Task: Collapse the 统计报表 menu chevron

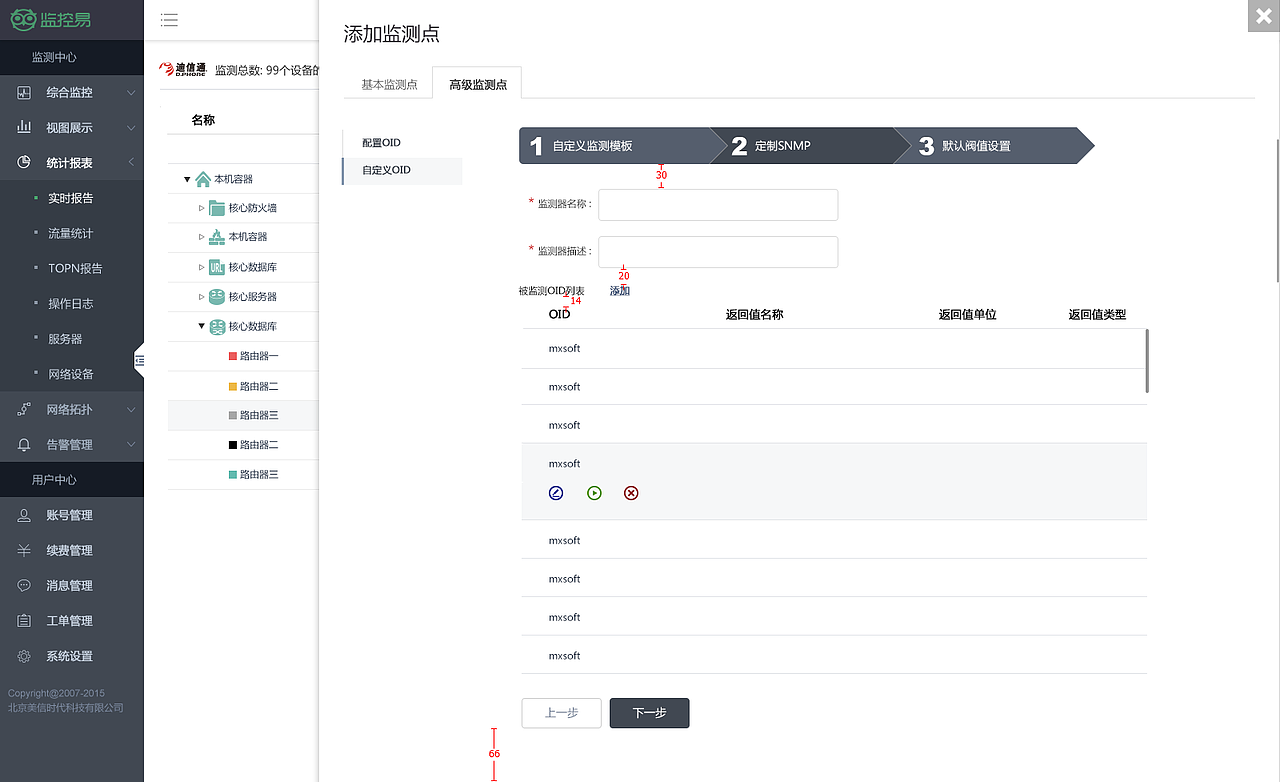Action: 131,163
